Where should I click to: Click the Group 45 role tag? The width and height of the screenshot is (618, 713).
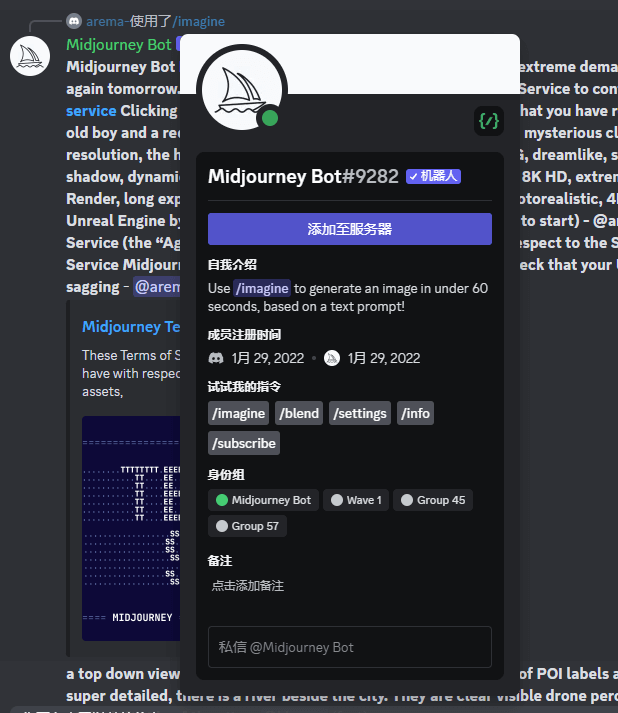click(433, 500)
